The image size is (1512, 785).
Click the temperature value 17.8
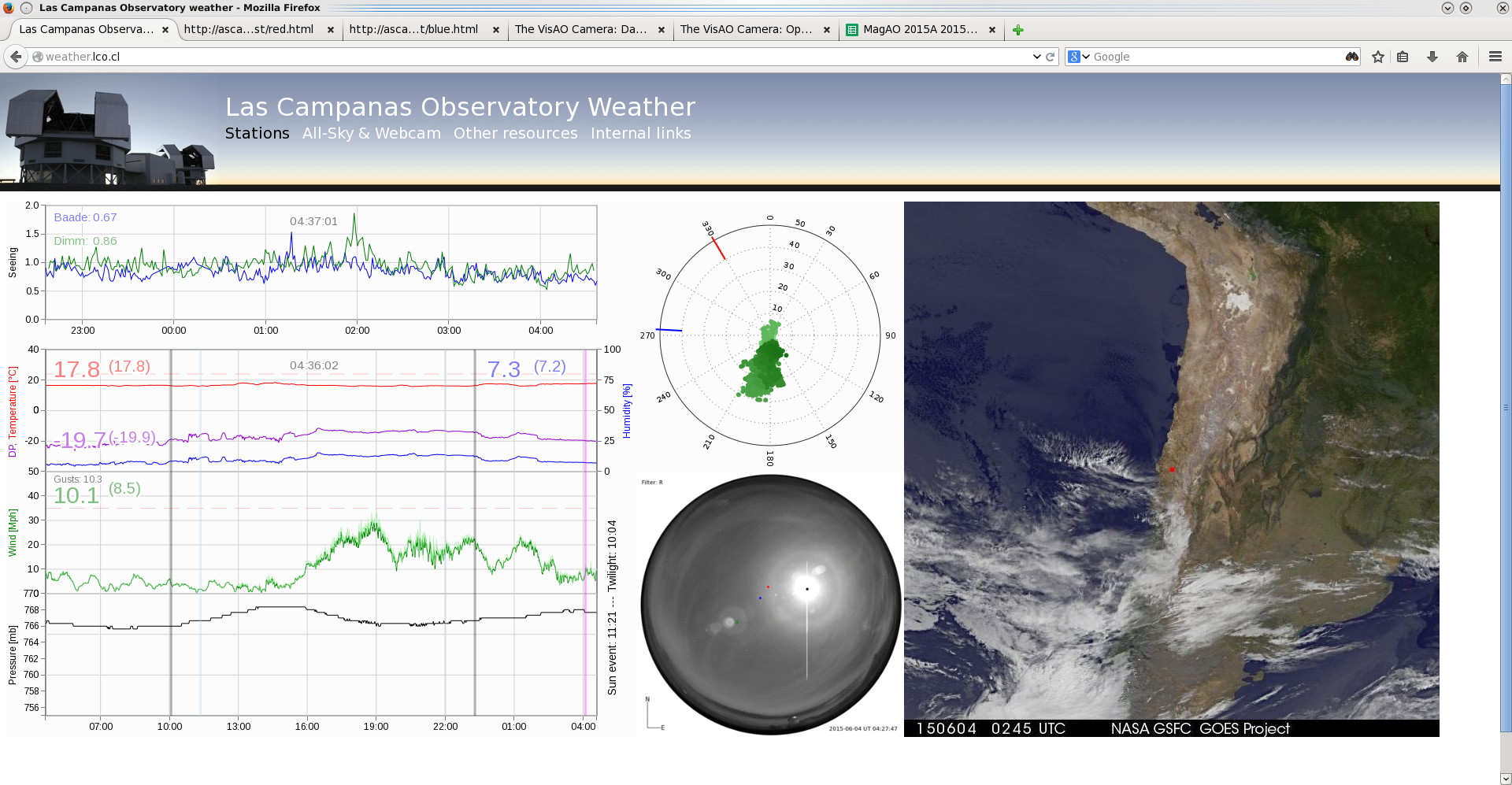[76, 369]
